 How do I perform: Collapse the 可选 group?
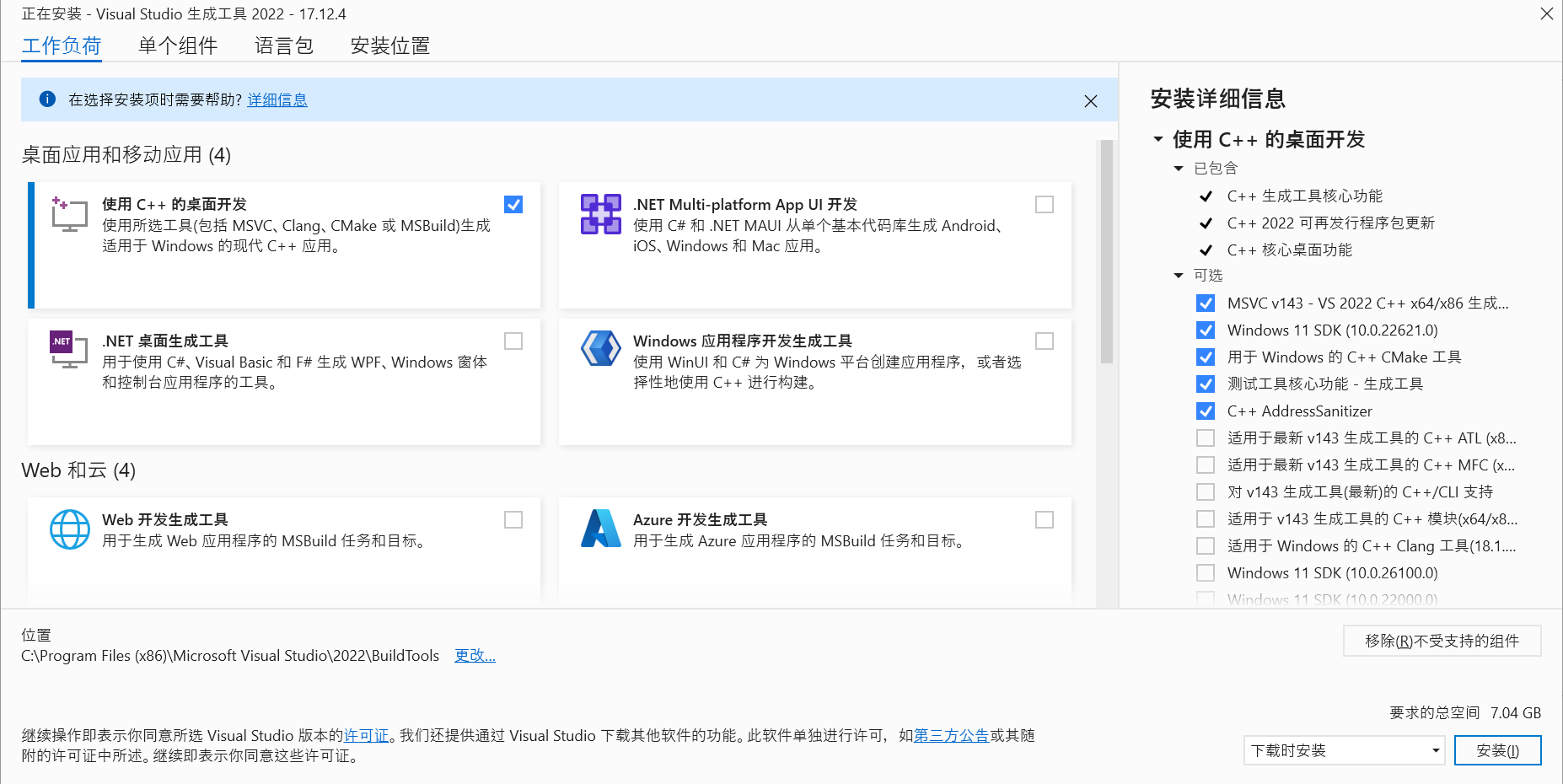pos(1179,276)
